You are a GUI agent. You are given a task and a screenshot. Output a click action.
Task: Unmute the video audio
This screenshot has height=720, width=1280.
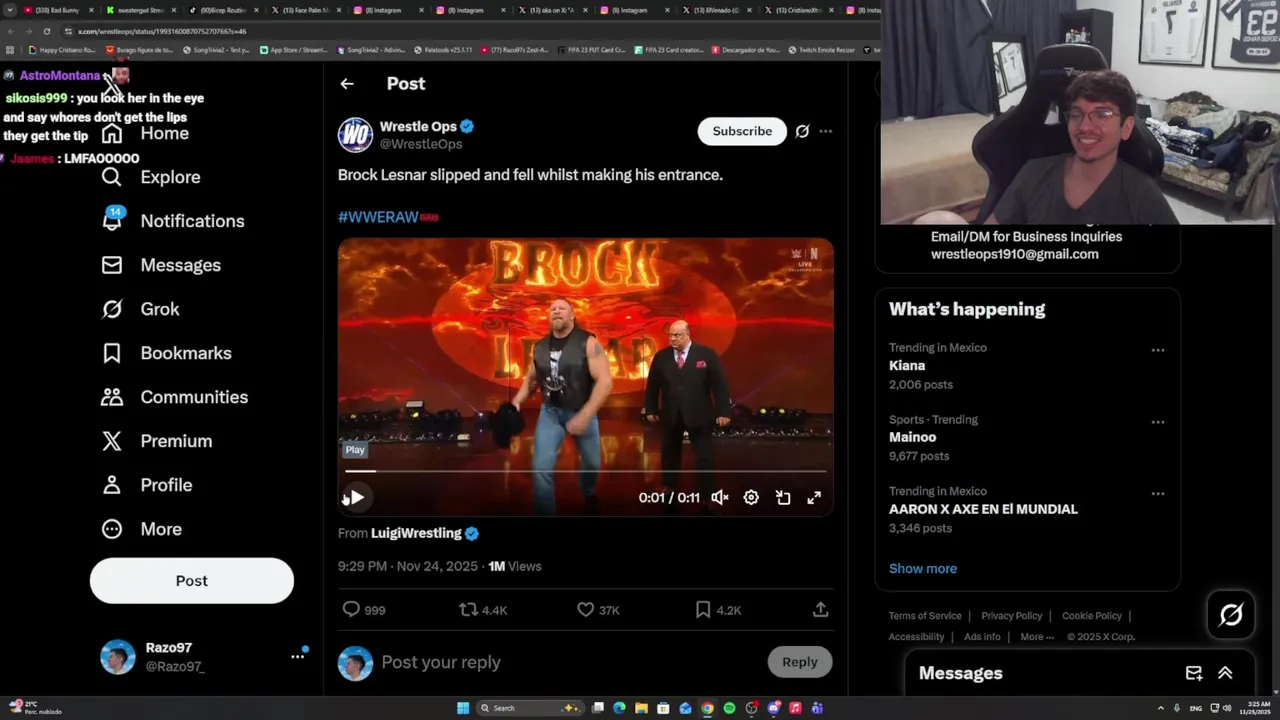(720, 497)
